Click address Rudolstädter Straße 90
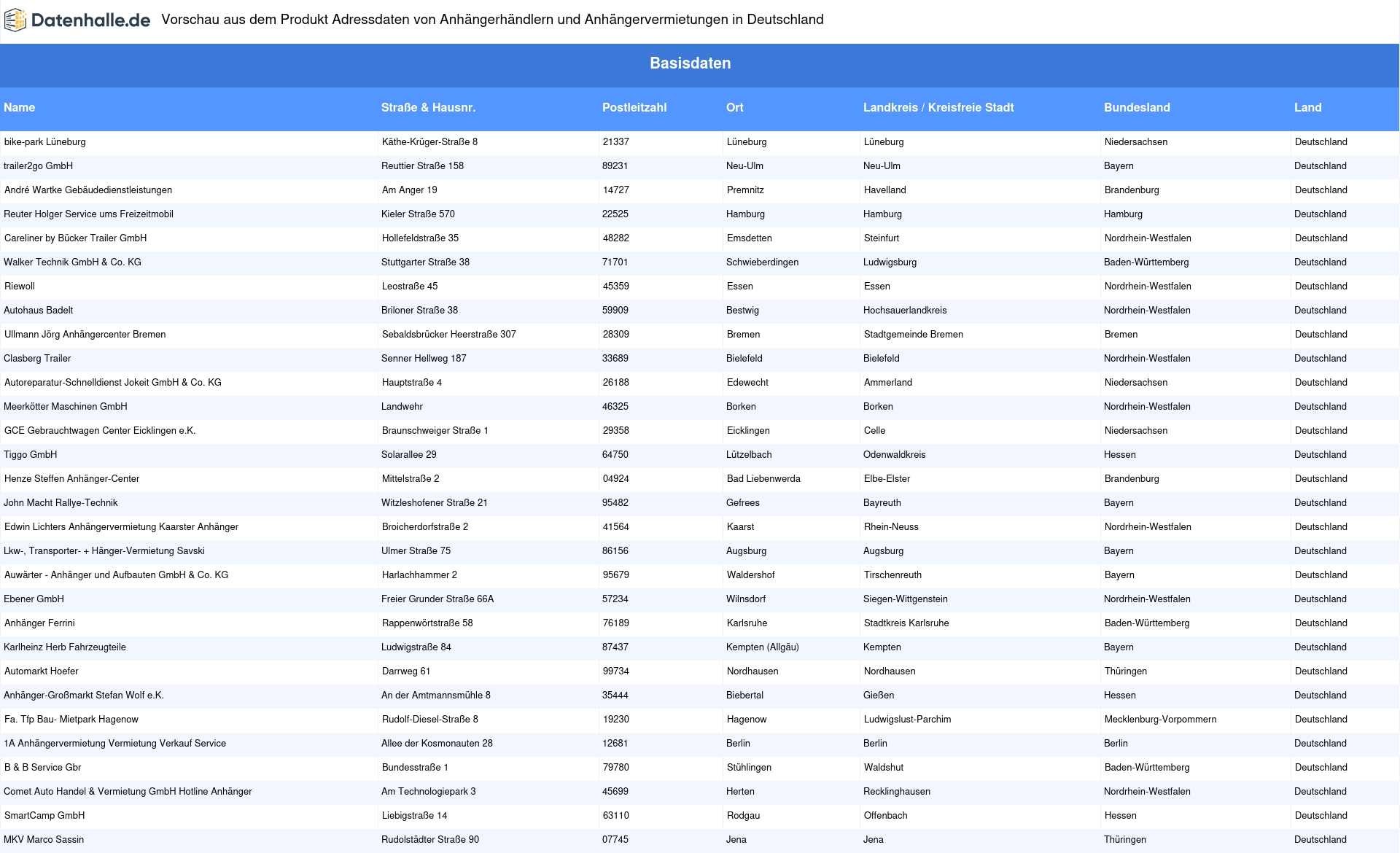 pyautogui.click(x=430, y=840)
